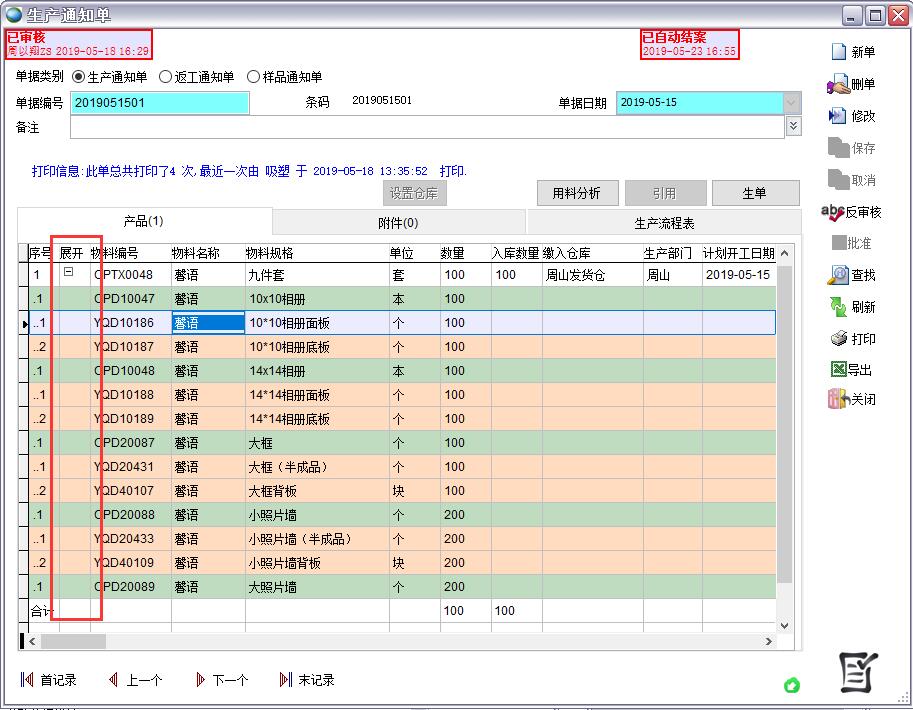Expand the 备注 remarks field
The width and height of the screenshot is (913, 710).
pos(793,126)
